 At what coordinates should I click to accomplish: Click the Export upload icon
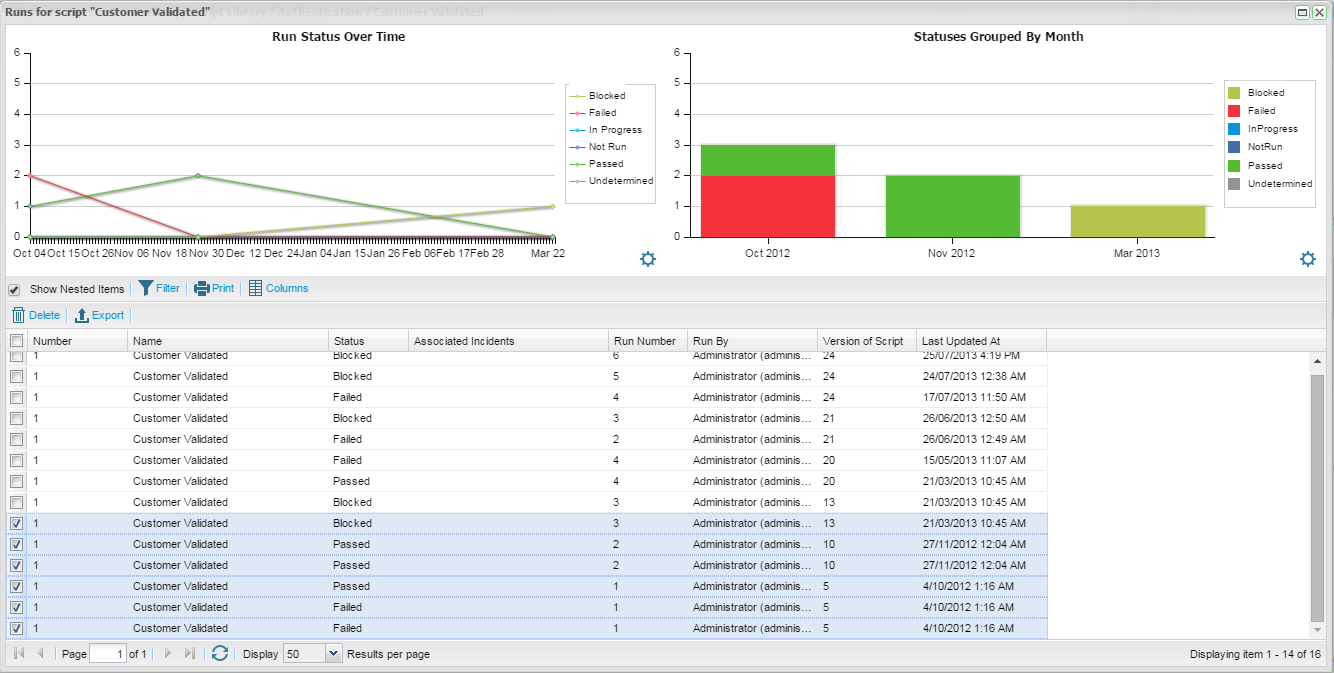click(x=82, y=316)
